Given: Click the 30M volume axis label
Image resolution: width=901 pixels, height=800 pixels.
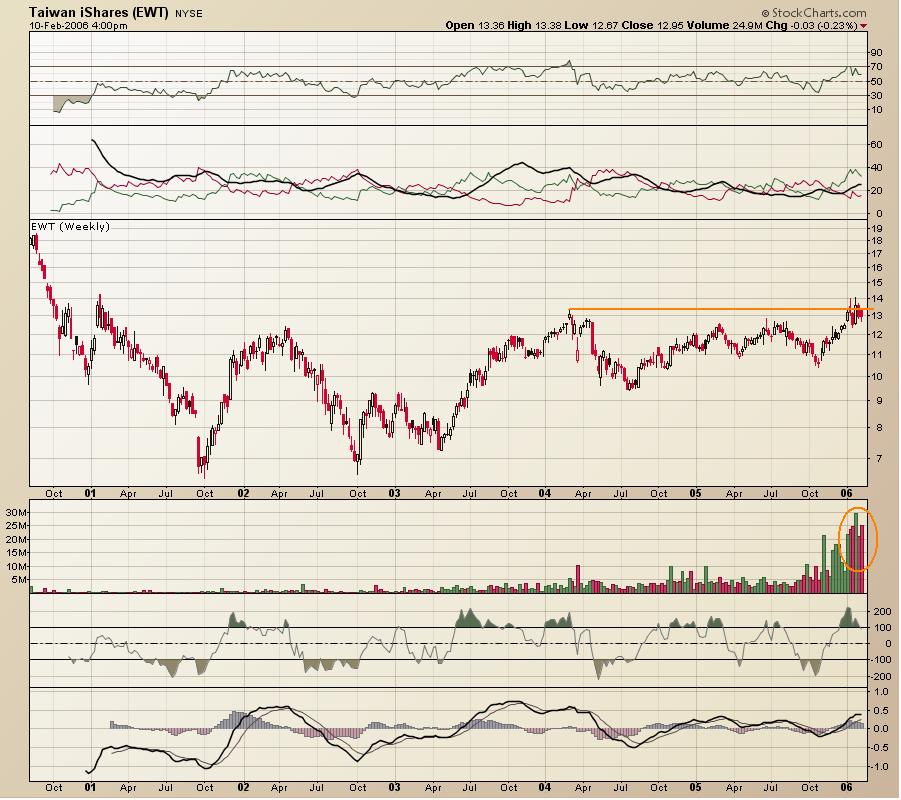Looking at the screenshot, I should click(16, 513).
